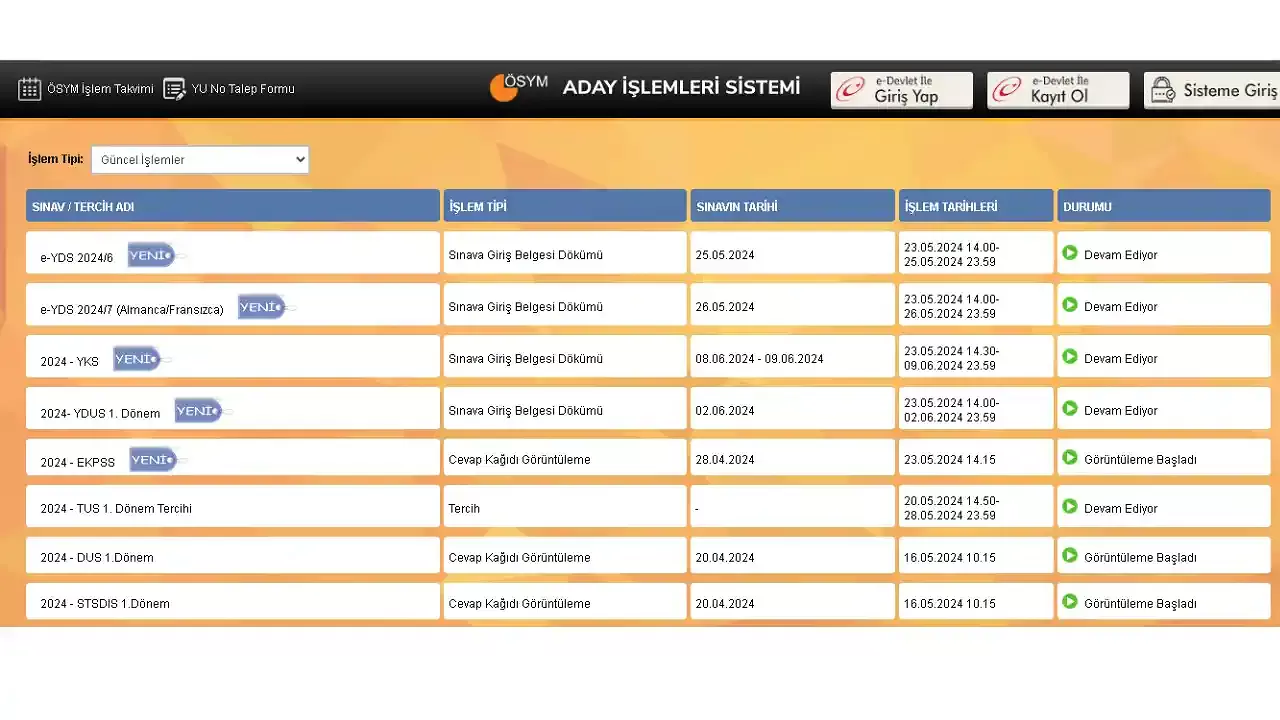Click the e-Devlet logo on Kayıt Ol

[x=1007, y=90]
